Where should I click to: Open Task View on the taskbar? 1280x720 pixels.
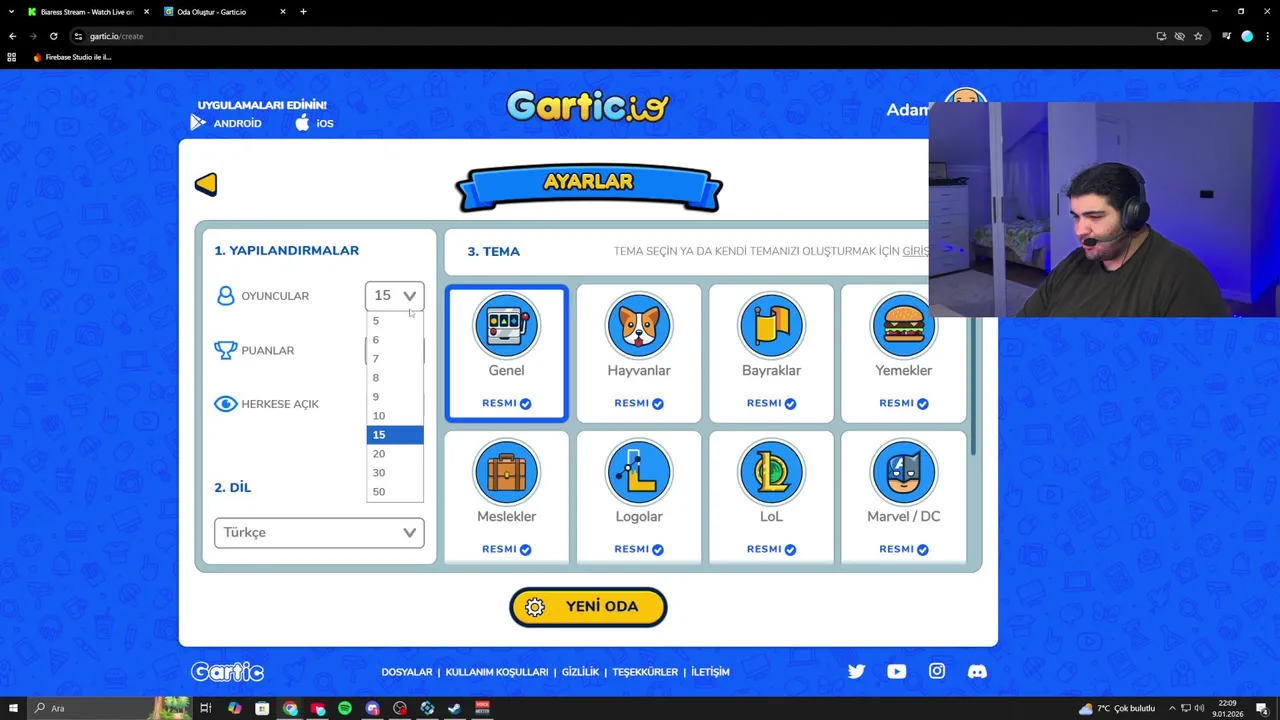click(205, 708)
